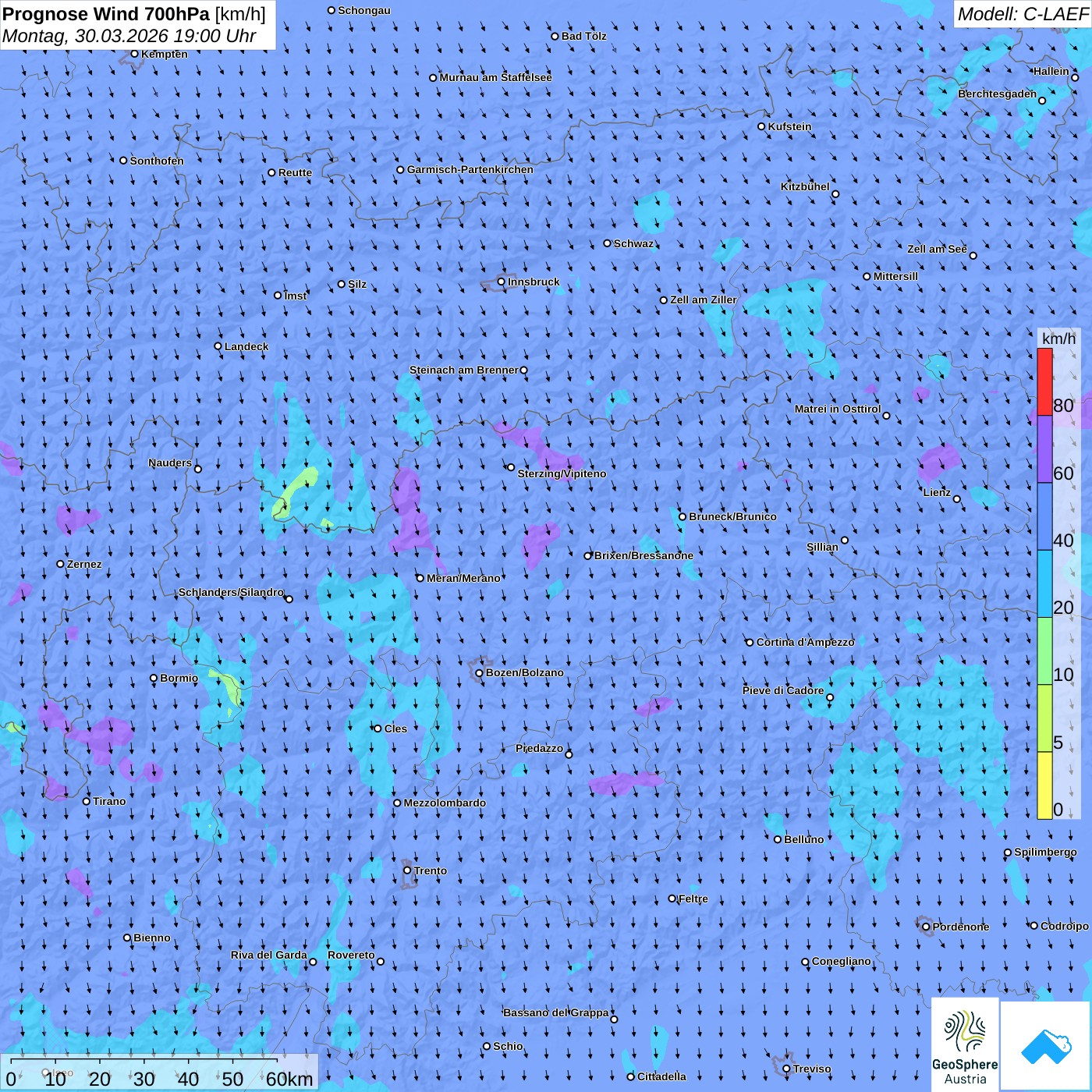Select the Matrei in Osttirol label
Image resolution: width=1092 pixels, height=1092 pixels.
tap(838, 409)
